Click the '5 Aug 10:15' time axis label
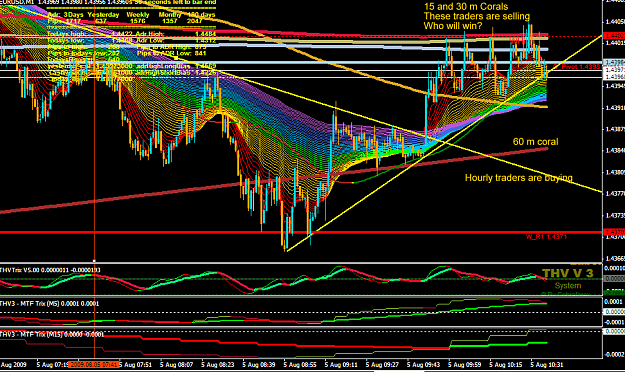This screenshot has width=625, height=372. pos(505,364)
